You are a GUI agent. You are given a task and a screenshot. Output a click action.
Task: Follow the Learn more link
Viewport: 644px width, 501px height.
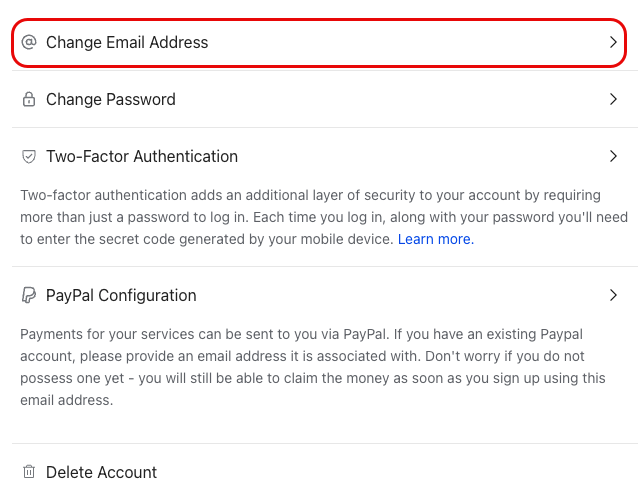click(x=436, y=239)
